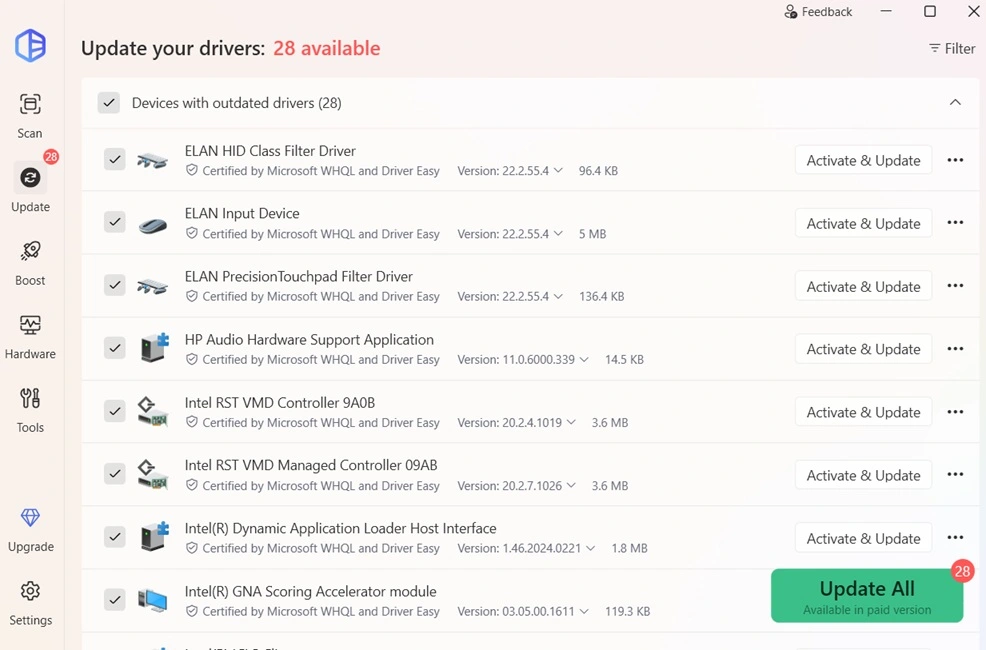Click Intel GNA Scoring Accelerator monitor icon
986x650 pixels.
pyautogui.click(x=153, y=600)
